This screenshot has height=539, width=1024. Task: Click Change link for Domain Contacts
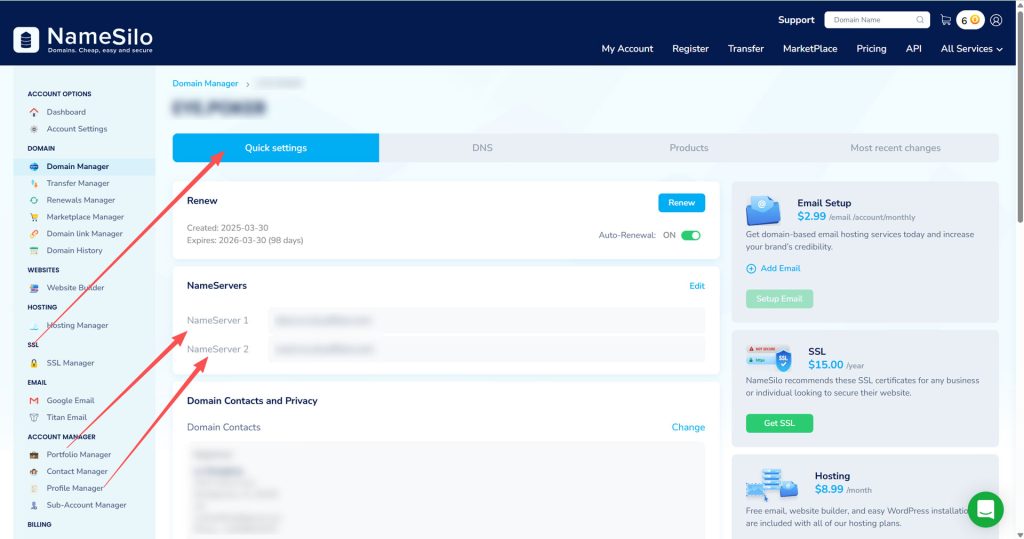coord(688,427)
